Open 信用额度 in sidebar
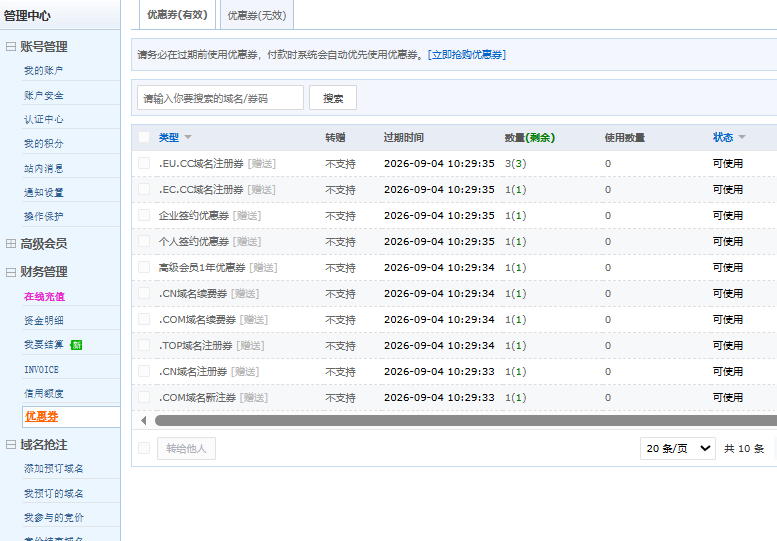Viewport: 777px width, 541px height. 44,393
